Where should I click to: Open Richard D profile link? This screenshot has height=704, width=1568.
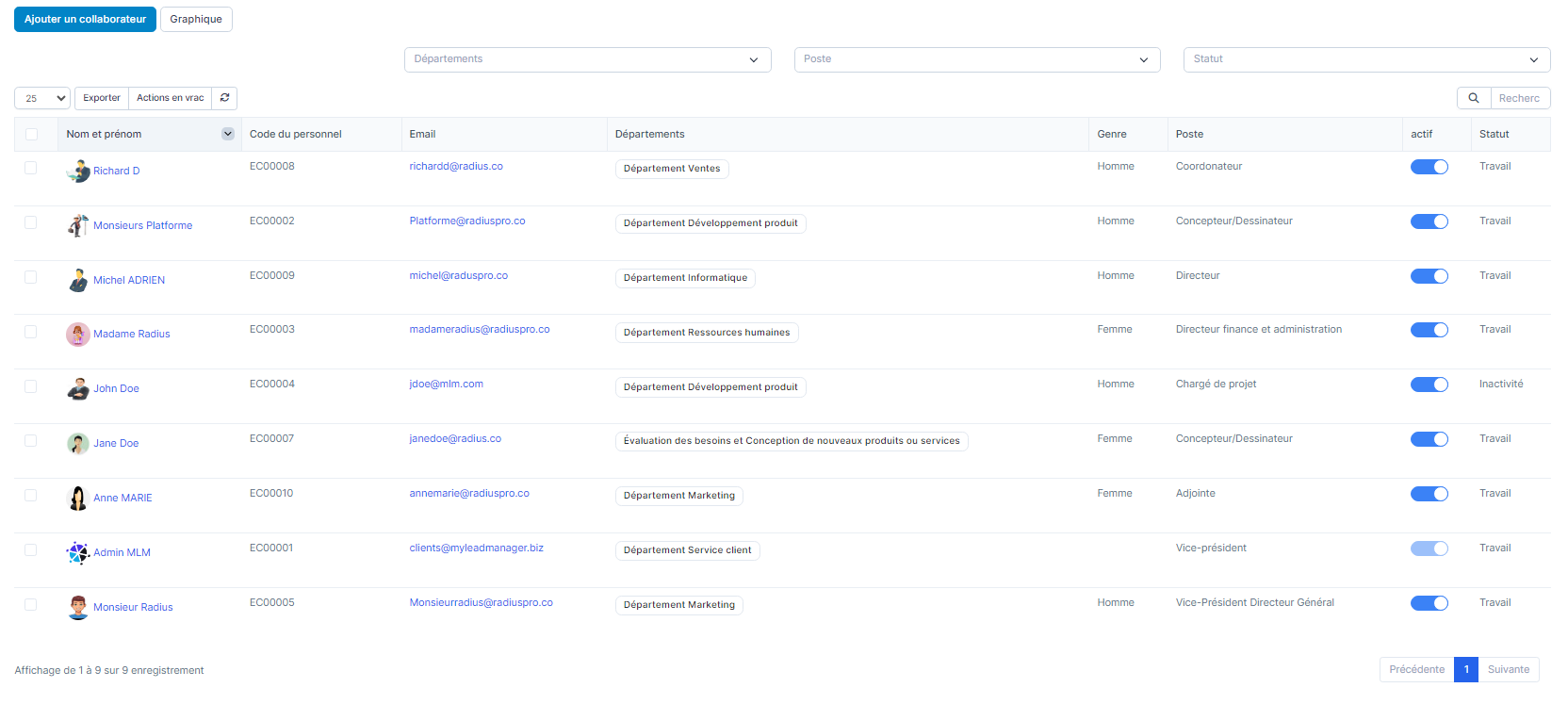[116, 172]
